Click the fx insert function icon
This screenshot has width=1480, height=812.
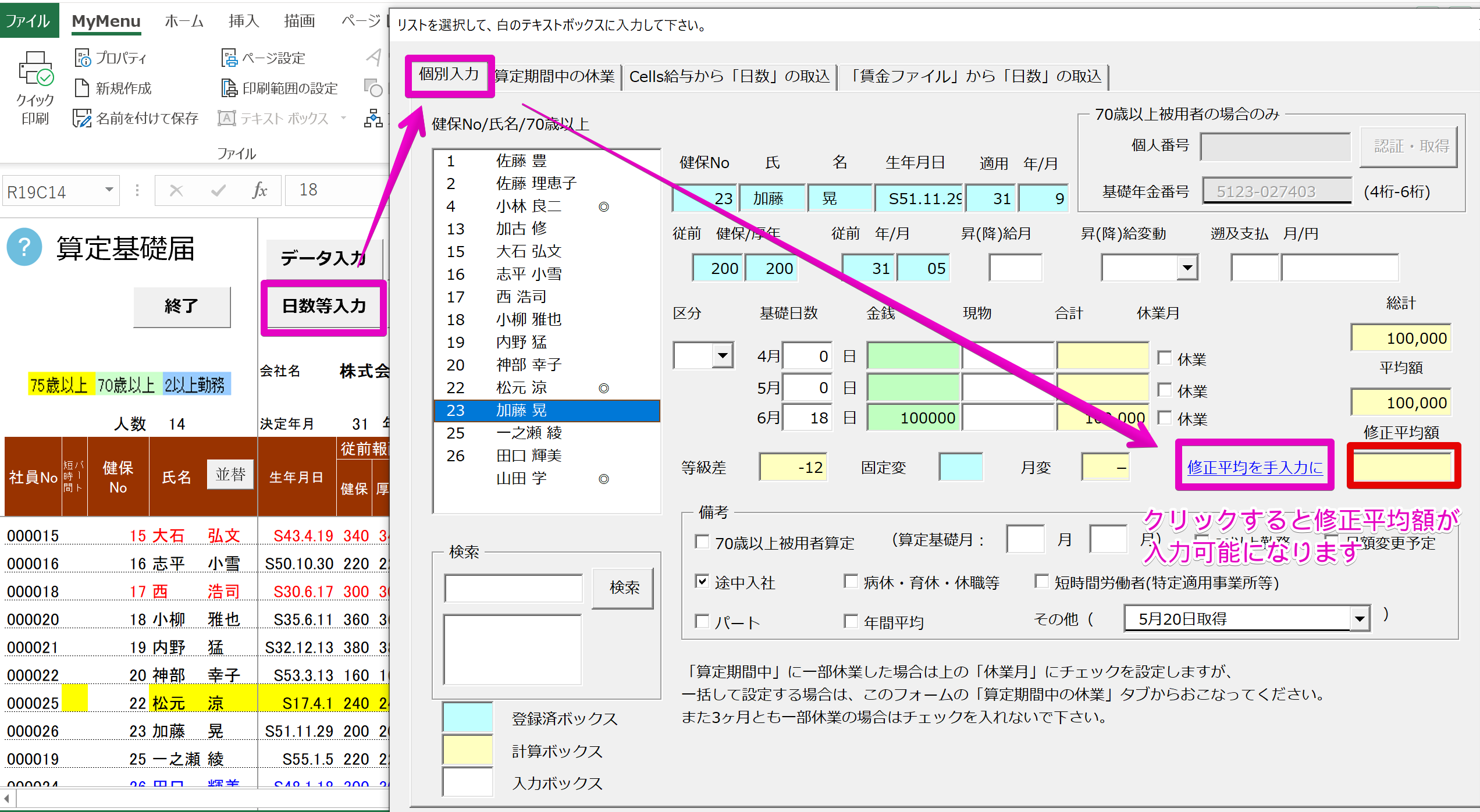point(259,190)
